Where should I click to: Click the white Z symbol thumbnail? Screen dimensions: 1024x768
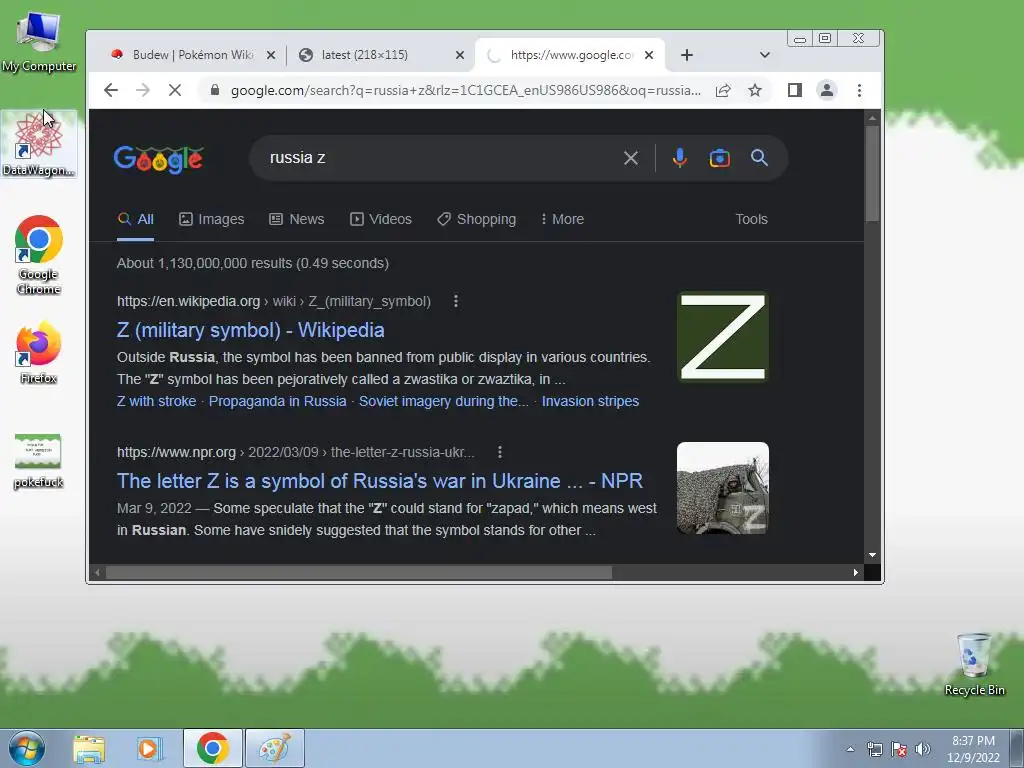(x=723, y=337)
